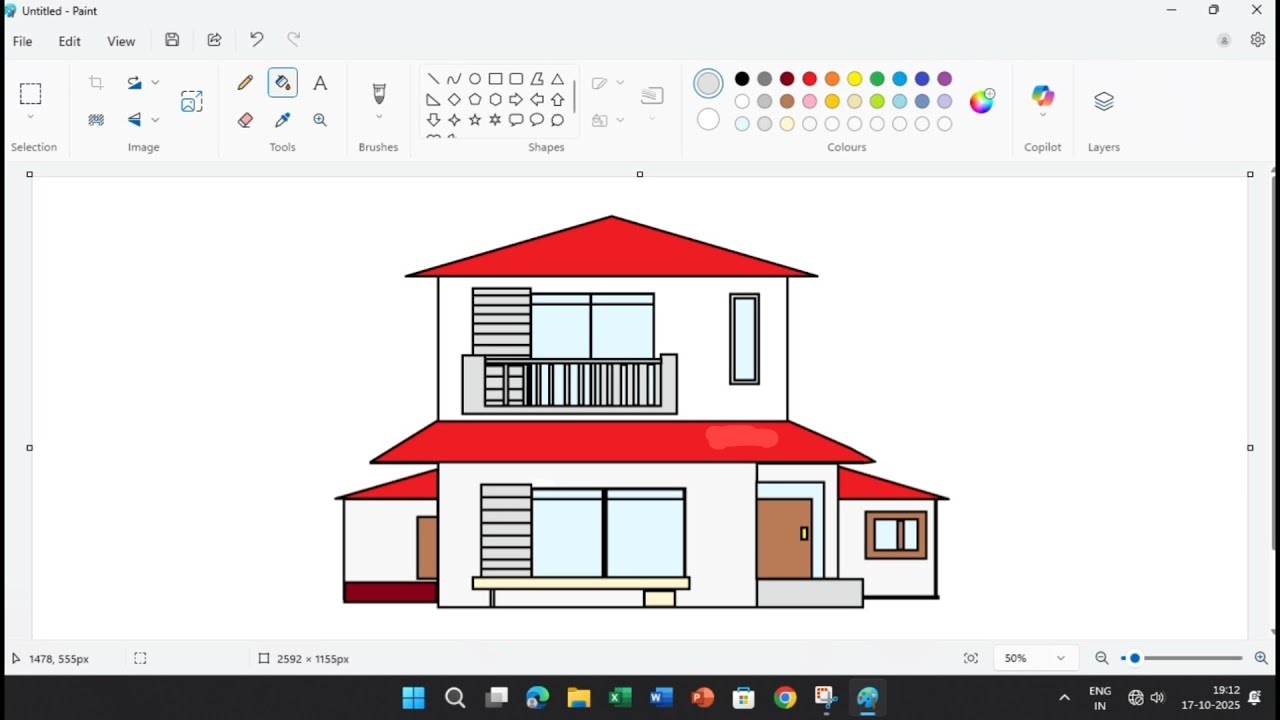Click the Flip image icon
Screen dimensions: 1280x720
tap(135, 120)
